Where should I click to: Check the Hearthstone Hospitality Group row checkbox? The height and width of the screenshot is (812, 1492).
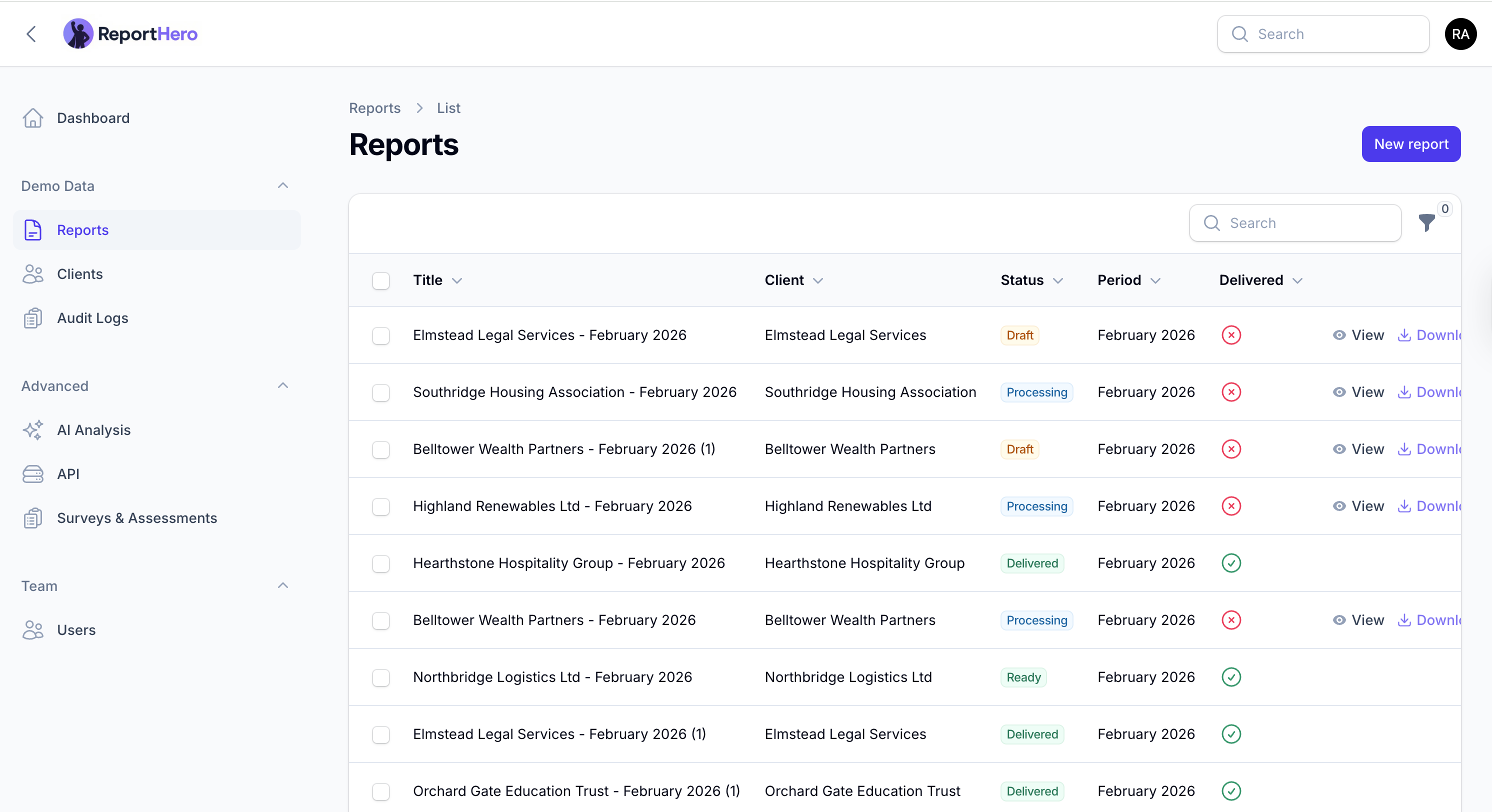[x=380, y=563]
